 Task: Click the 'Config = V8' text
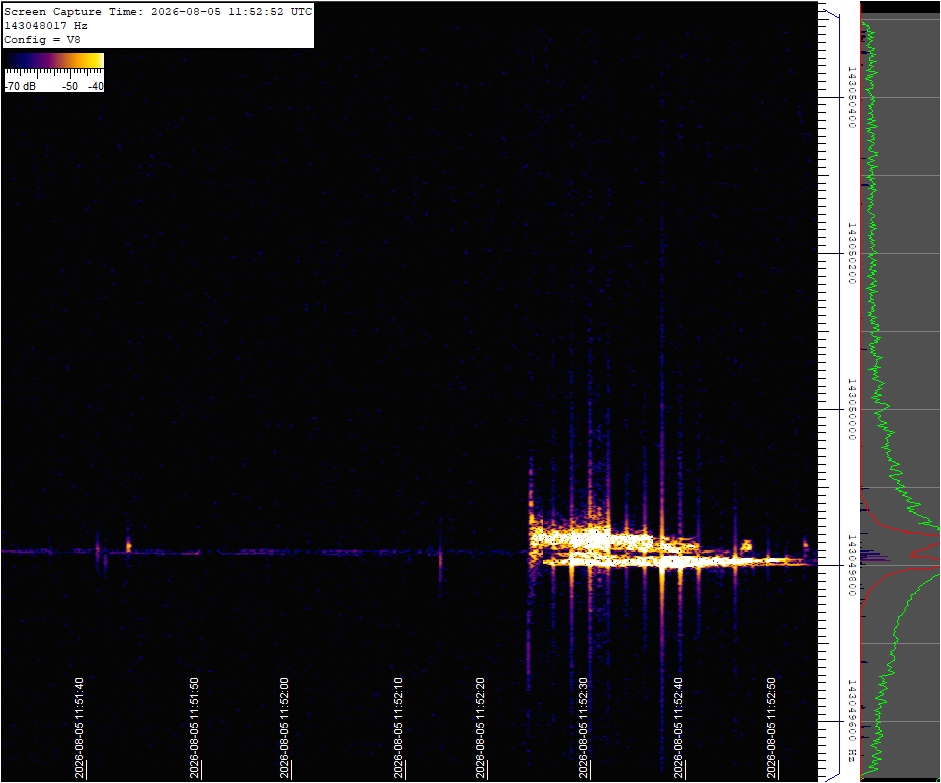[x=42, y=40]
